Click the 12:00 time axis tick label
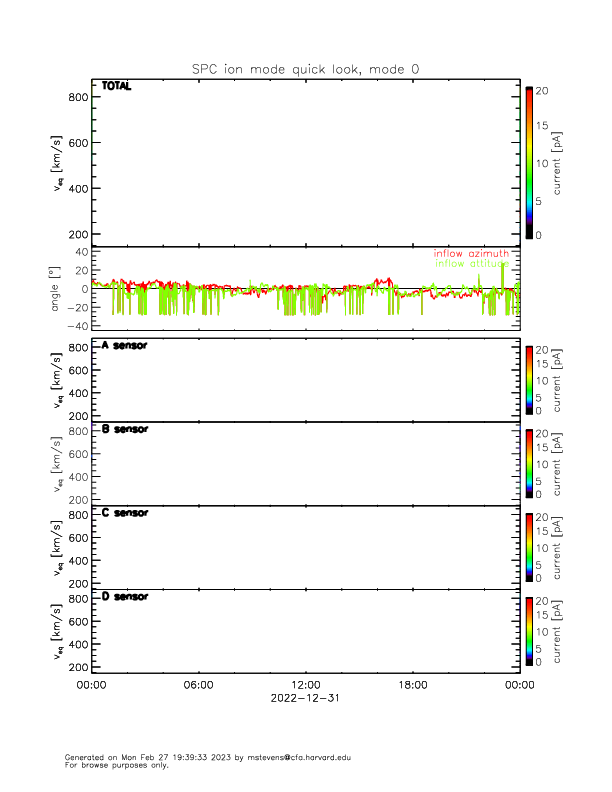612x792 pixels. [x=306, y=685]
